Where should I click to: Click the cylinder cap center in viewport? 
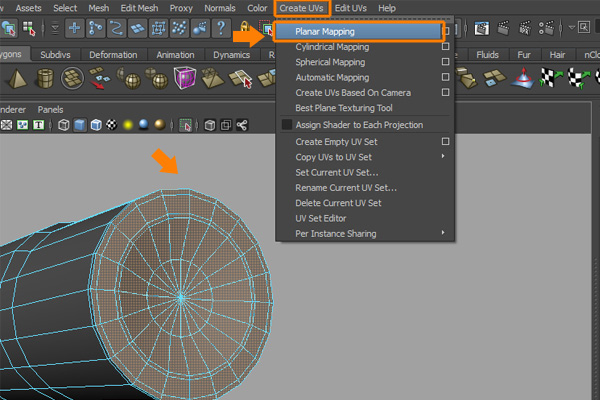click(181, 297)
